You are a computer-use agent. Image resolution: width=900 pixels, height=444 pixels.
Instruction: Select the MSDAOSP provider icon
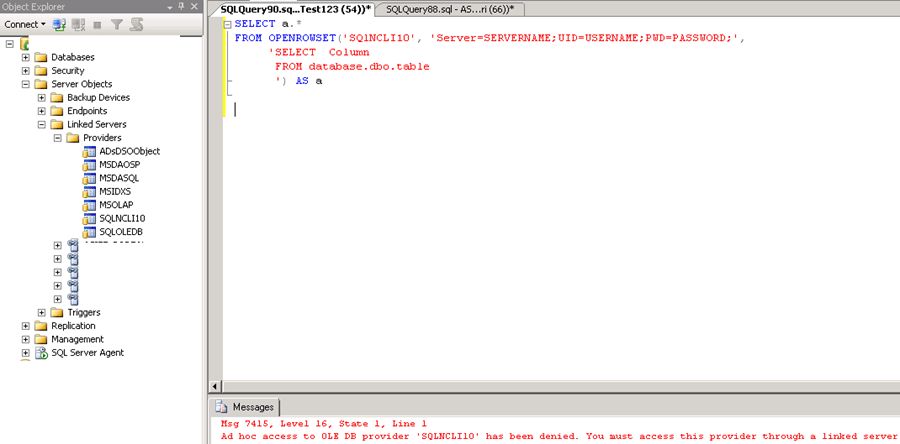point(89,165)
